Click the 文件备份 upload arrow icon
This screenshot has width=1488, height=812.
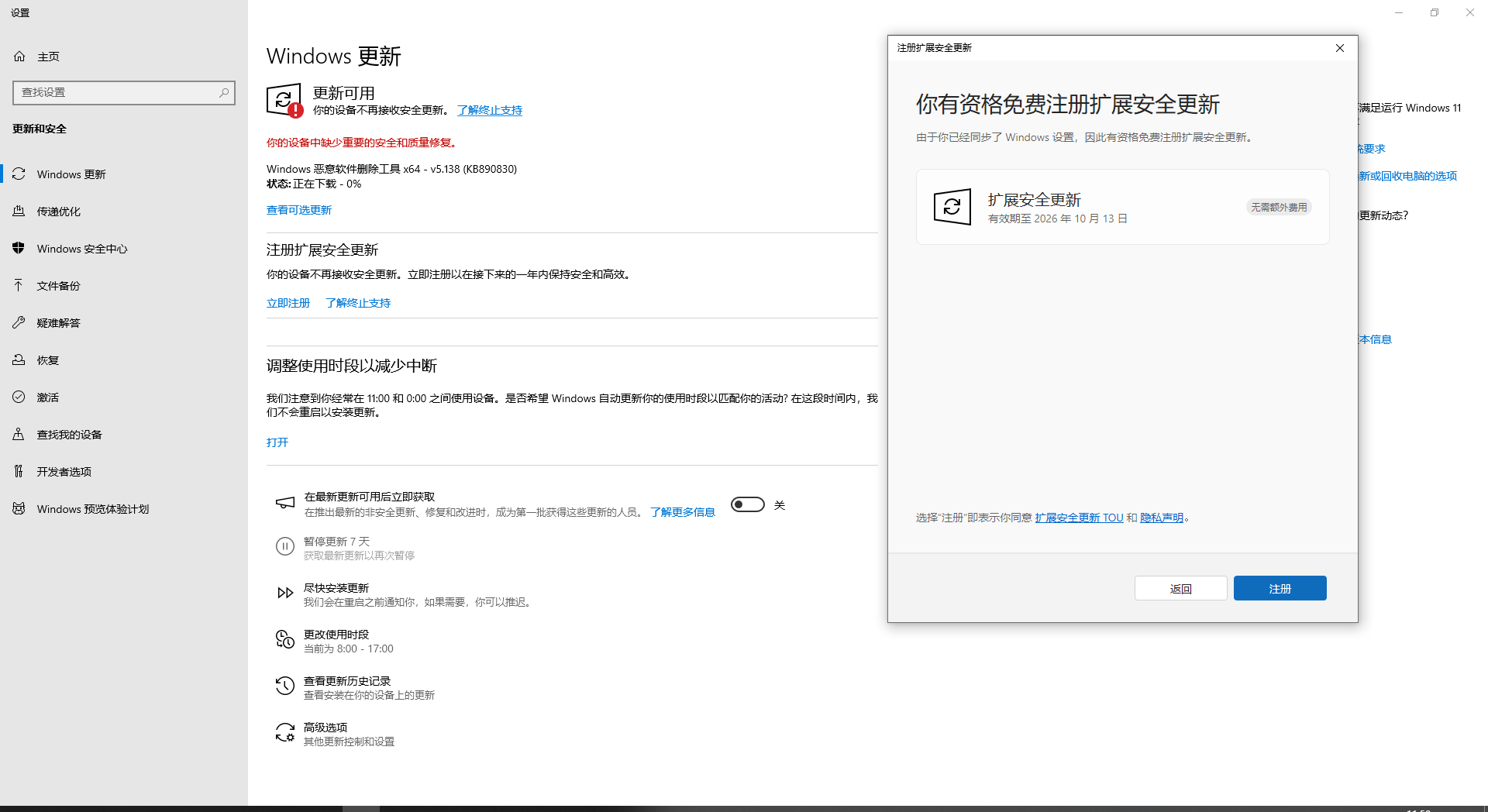point(19,285)
